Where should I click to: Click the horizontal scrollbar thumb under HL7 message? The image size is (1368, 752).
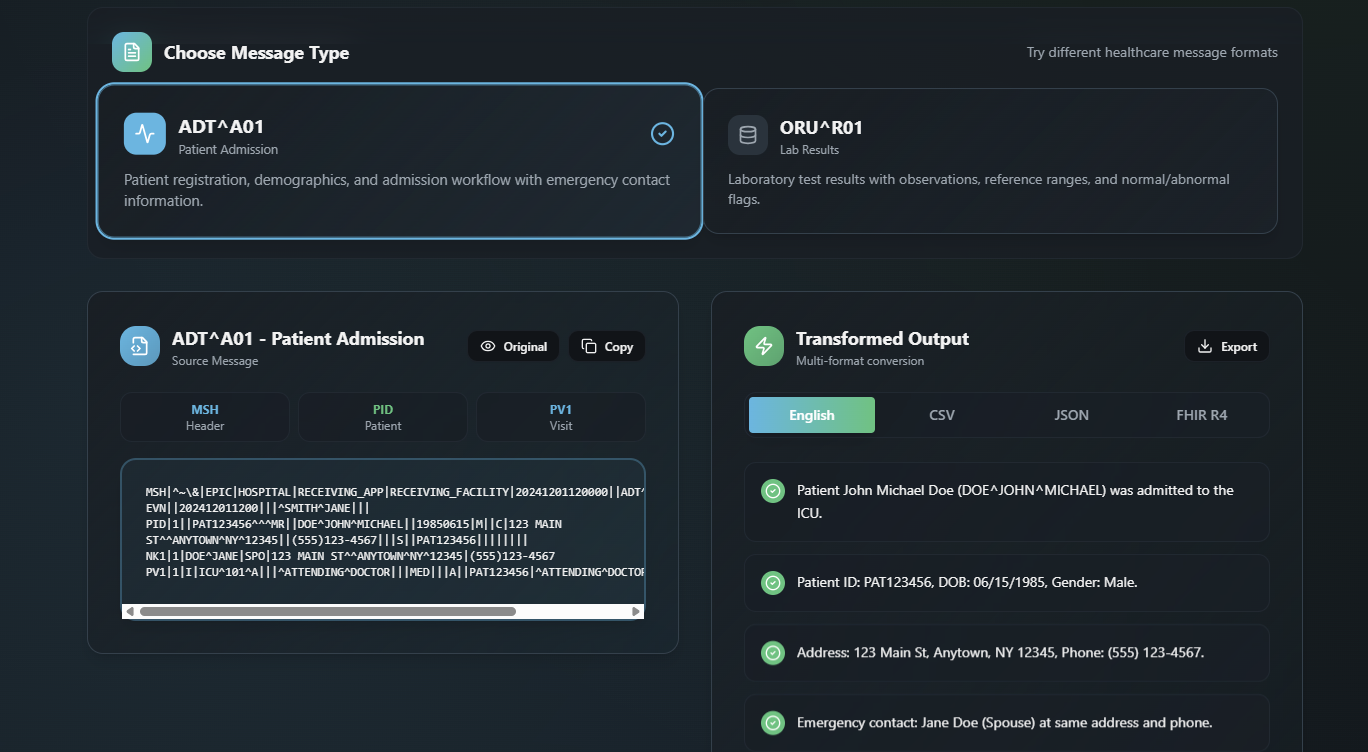(328, 611)
